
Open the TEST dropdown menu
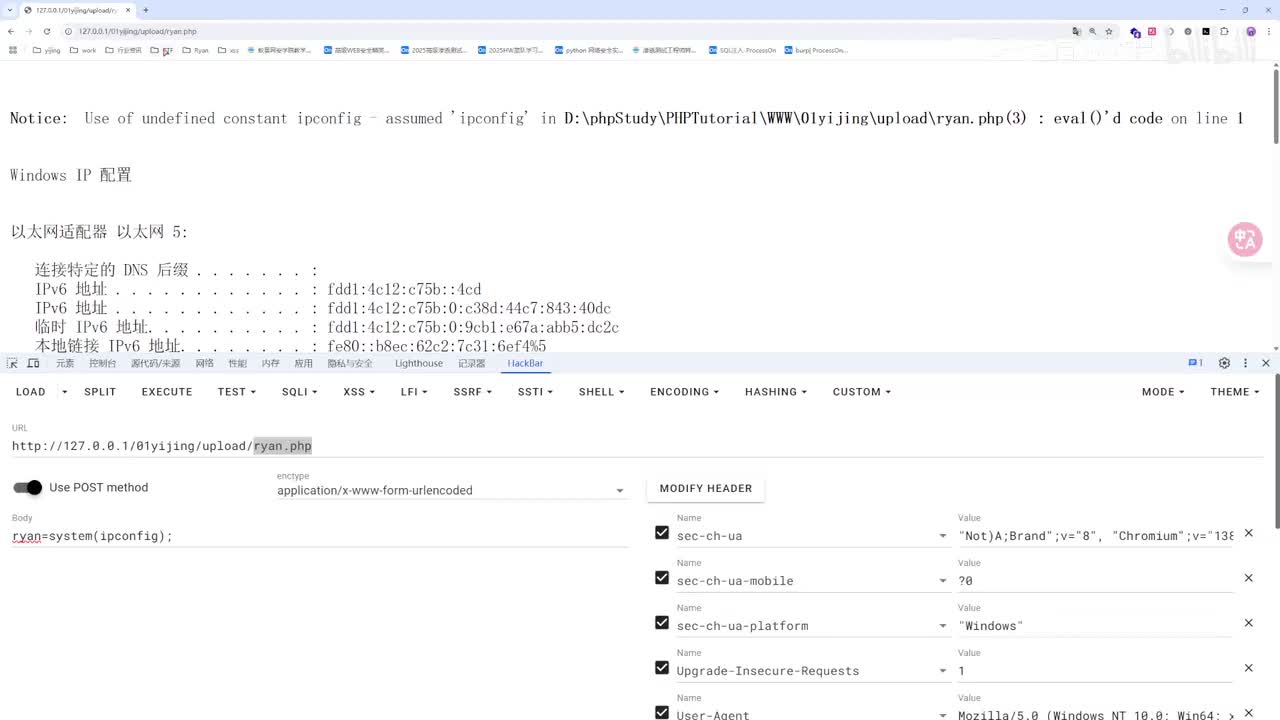tap(237, 392)
